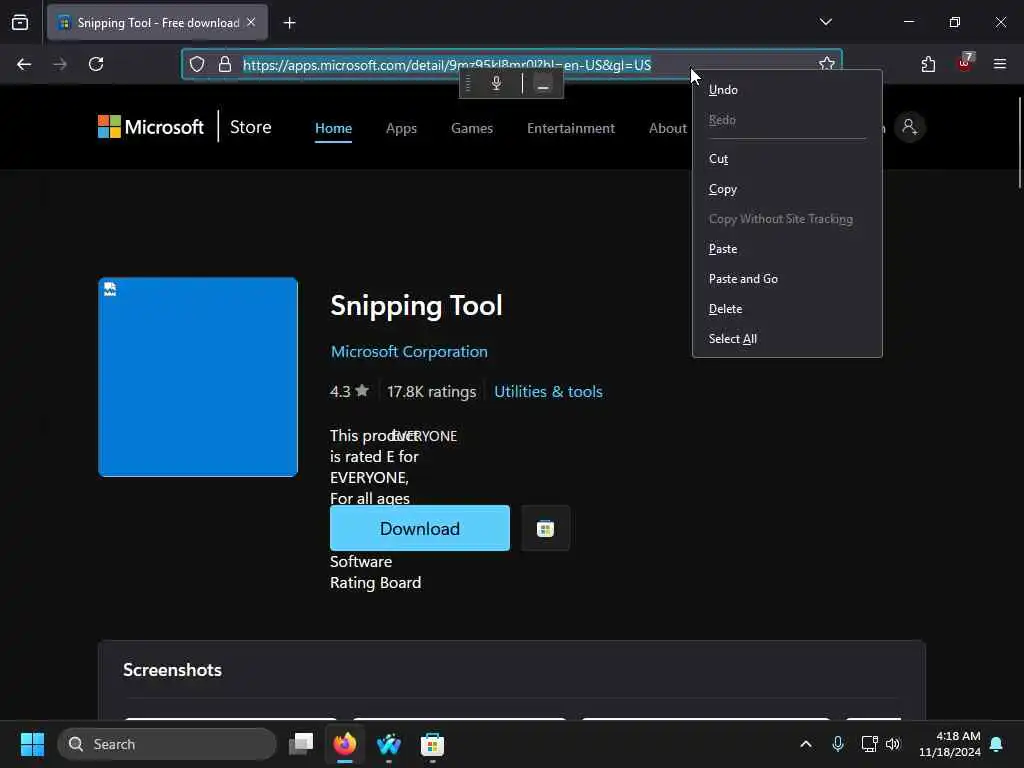Choose Copy from context menu
This screenshot has height=768, width=1024.
787,189
